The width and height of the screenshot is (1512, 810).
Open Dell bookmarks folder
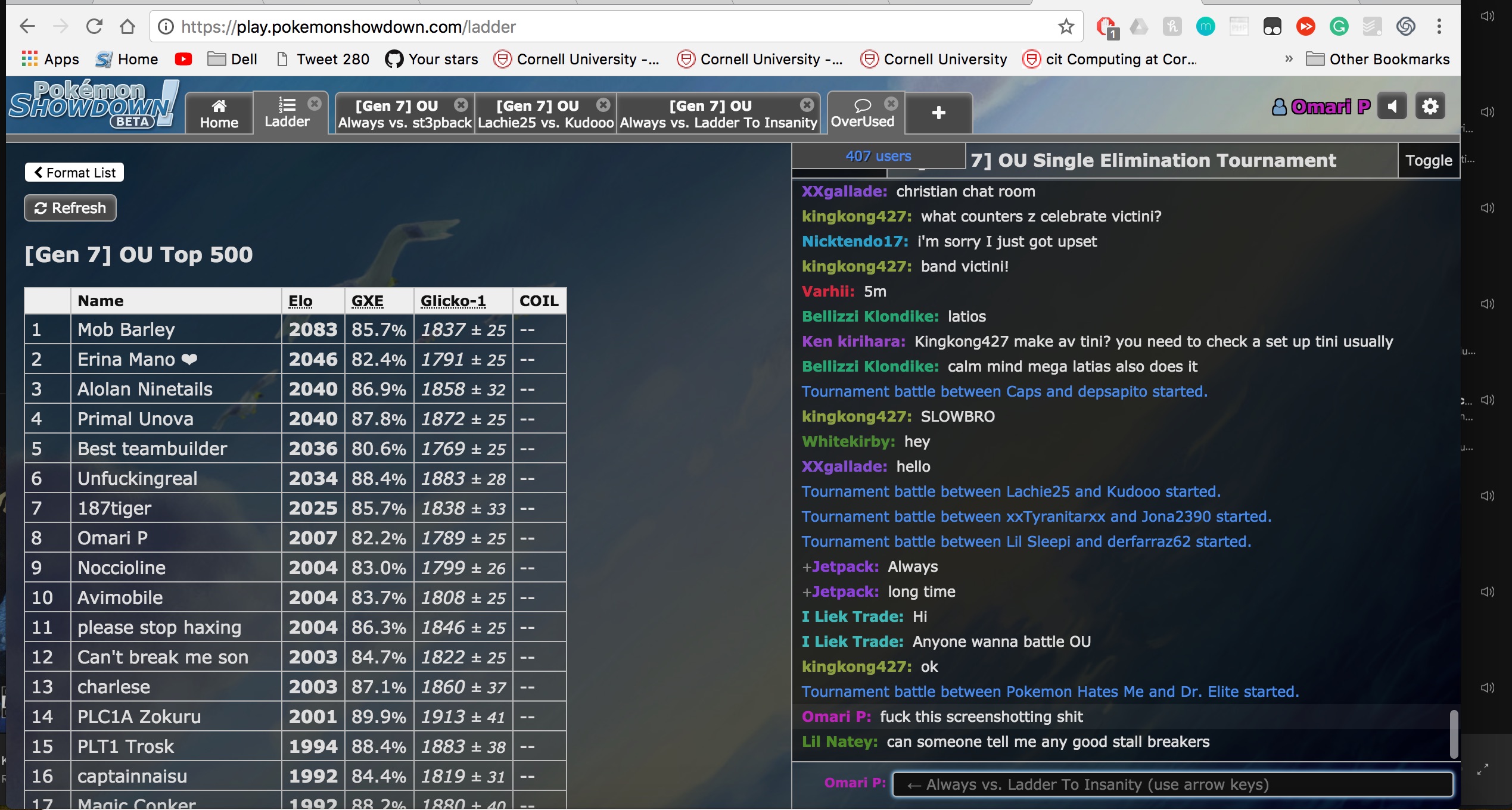click(232, 59)
